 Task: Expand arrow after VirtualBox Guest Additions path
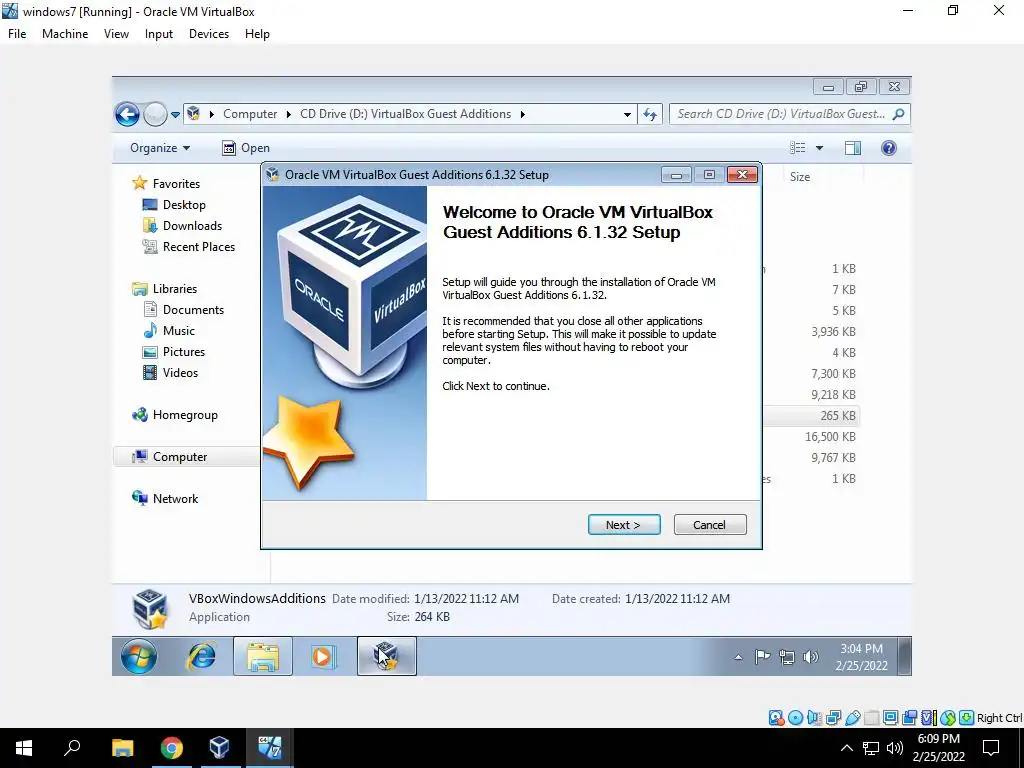tap(522, 114)
